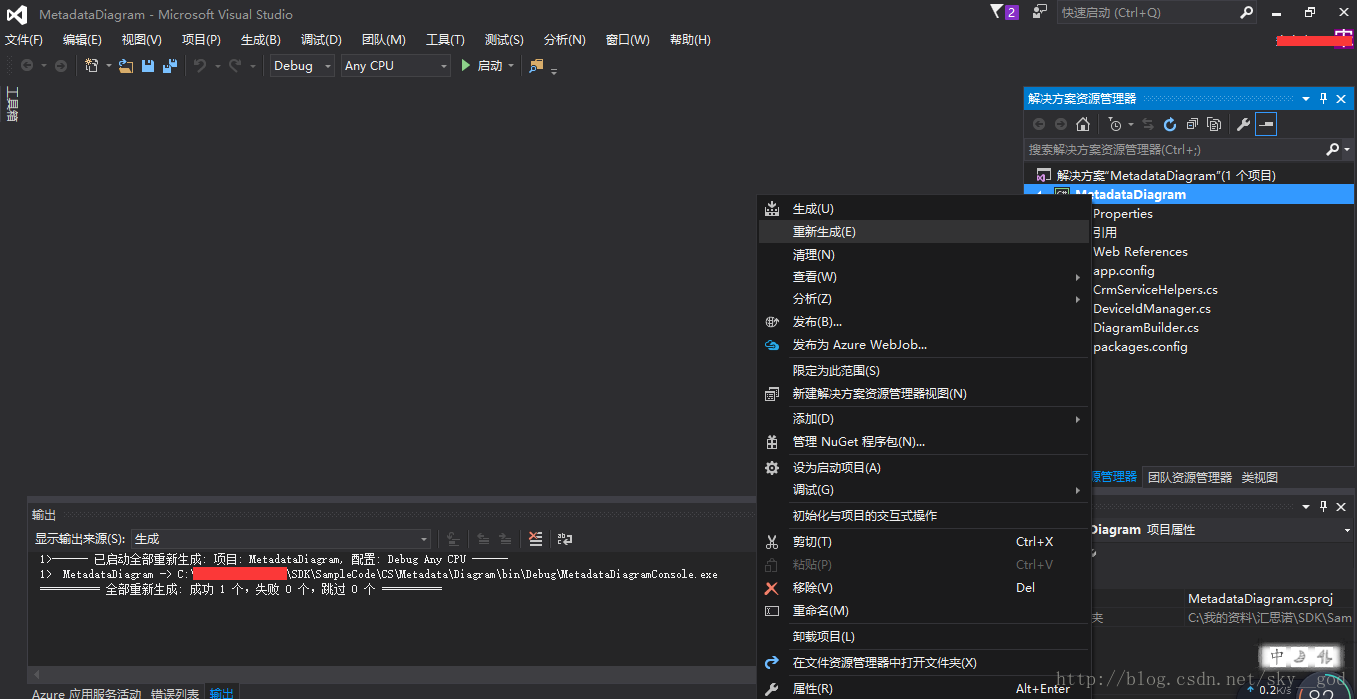
Task: Open the 文件(F) menu
Action: coord(24,40)
